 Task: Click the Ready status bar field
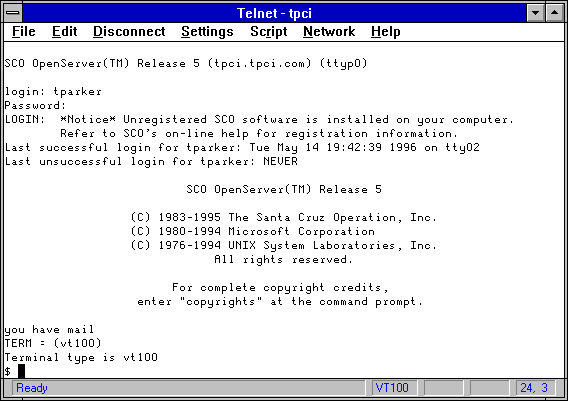(189, 388)
